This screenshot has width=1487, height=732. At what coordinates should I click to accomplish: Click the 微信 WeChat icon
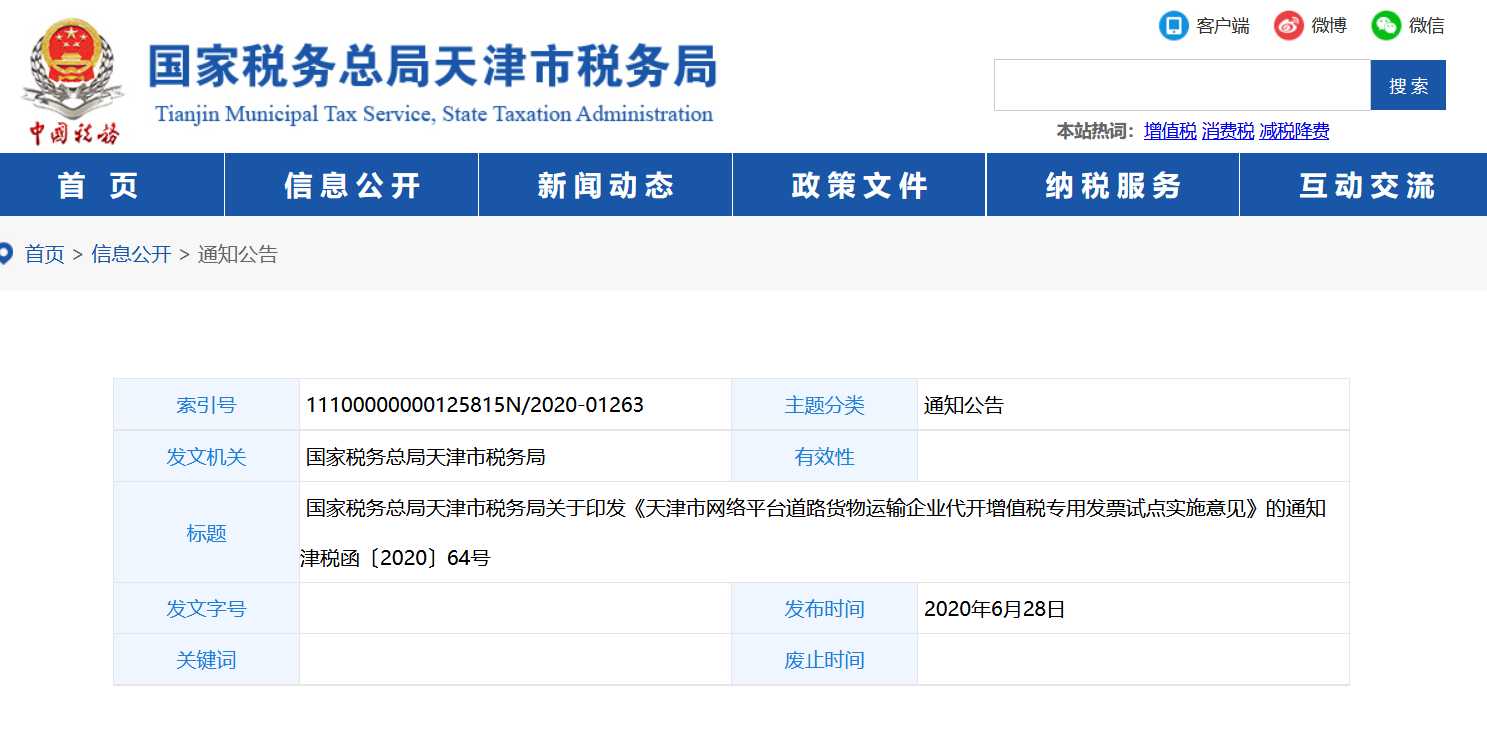coord(1386,26)
